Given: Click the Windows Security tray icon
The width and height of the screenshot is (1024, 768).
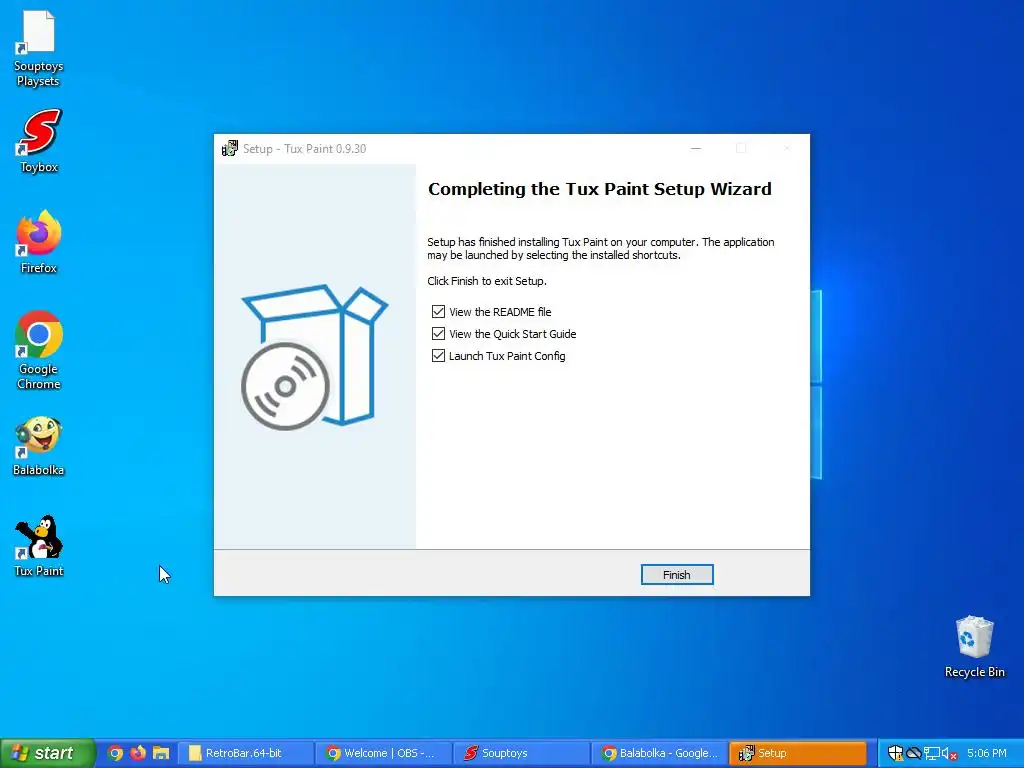Looking at the screenshot, I should point(895,753).
